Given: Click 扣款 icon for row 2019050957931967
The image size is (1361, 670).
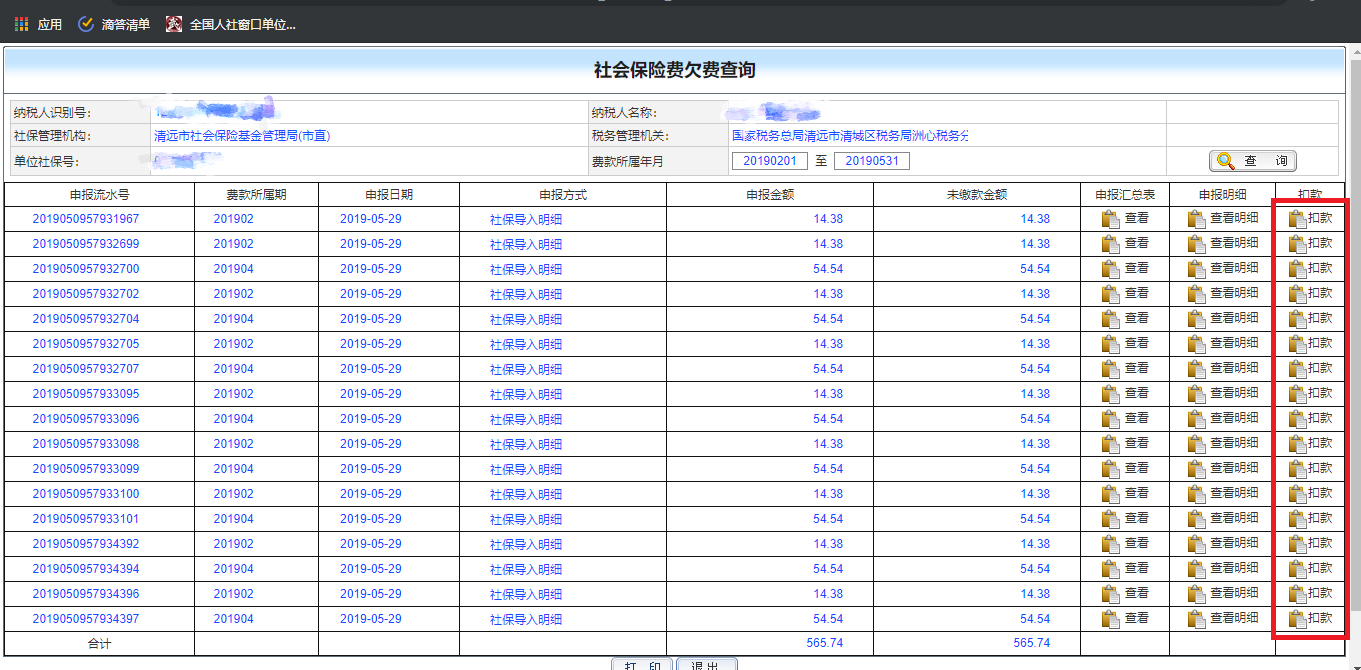Looking at the screenshot, I should [1298, 219].
